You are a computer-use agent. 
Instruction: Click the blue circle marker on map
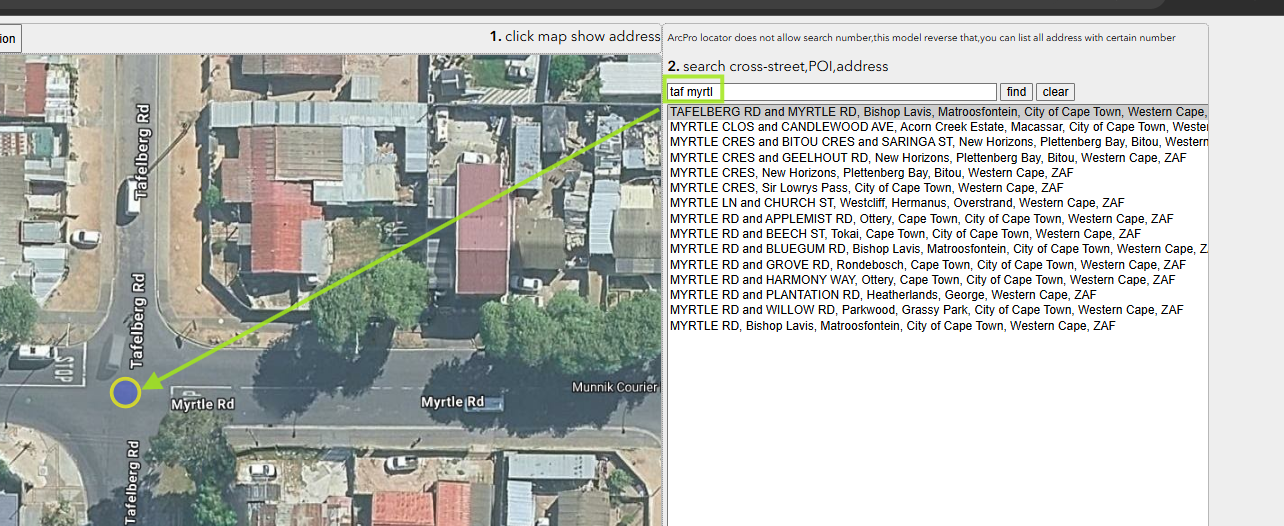point(125,392)
